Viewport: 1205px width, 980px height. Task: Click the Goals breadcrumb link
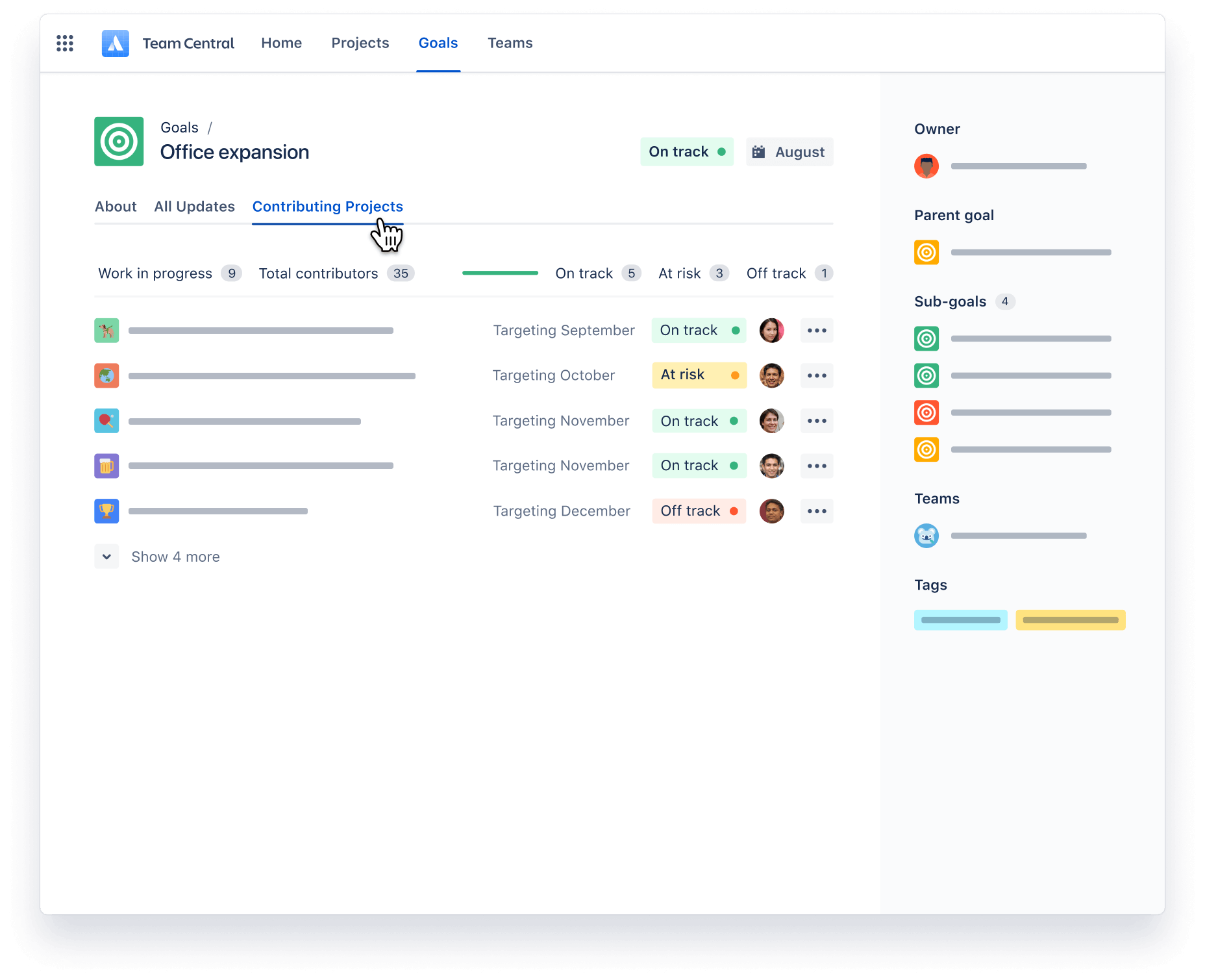(x=179, y=127)
